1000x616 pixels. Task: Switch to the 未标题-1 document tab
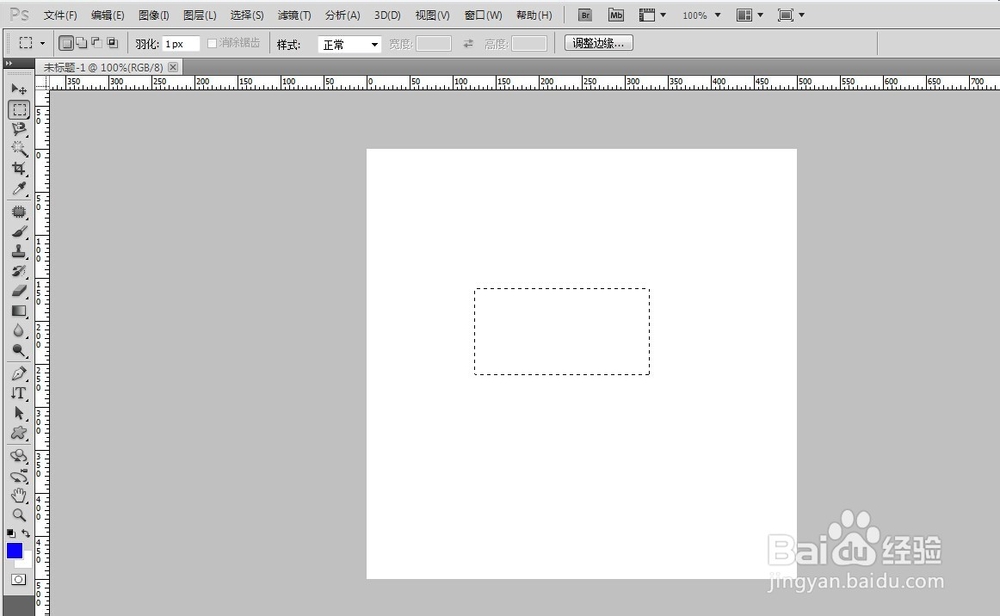point(103,67)
